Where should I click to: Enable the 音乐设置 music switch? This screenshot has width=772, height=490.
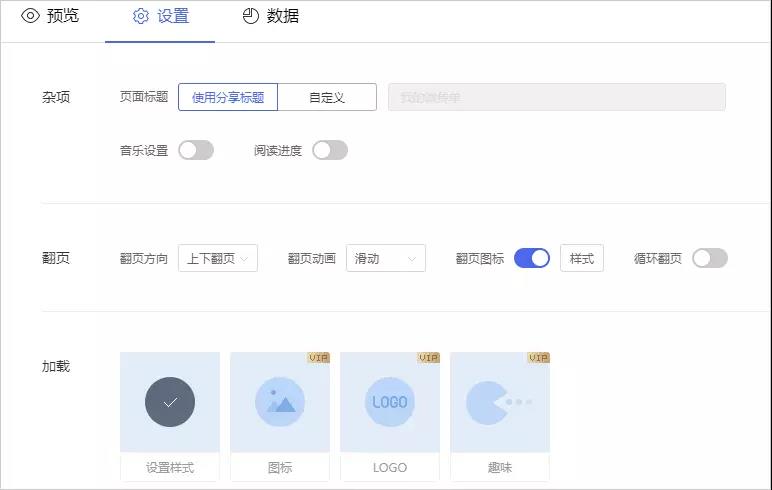(x=196, y=150)
